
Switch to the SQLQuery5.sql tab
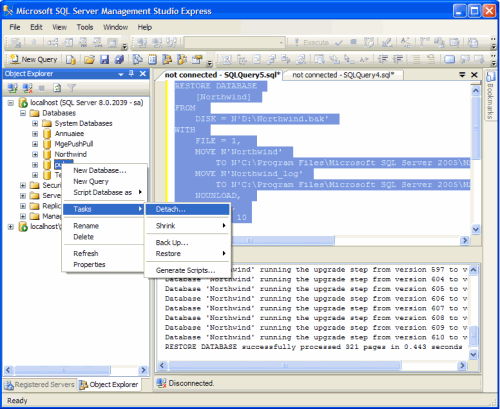[x=222, y=75]
